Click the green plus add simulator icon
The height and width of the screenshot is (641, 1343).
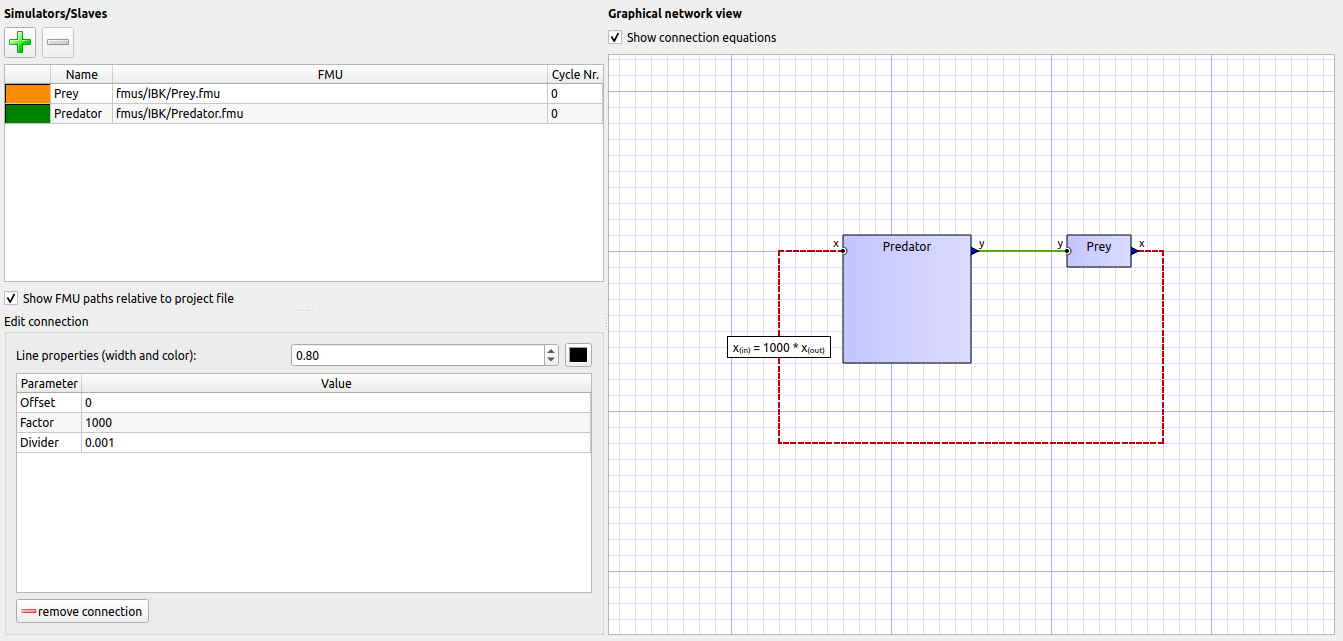click(20, 42)
